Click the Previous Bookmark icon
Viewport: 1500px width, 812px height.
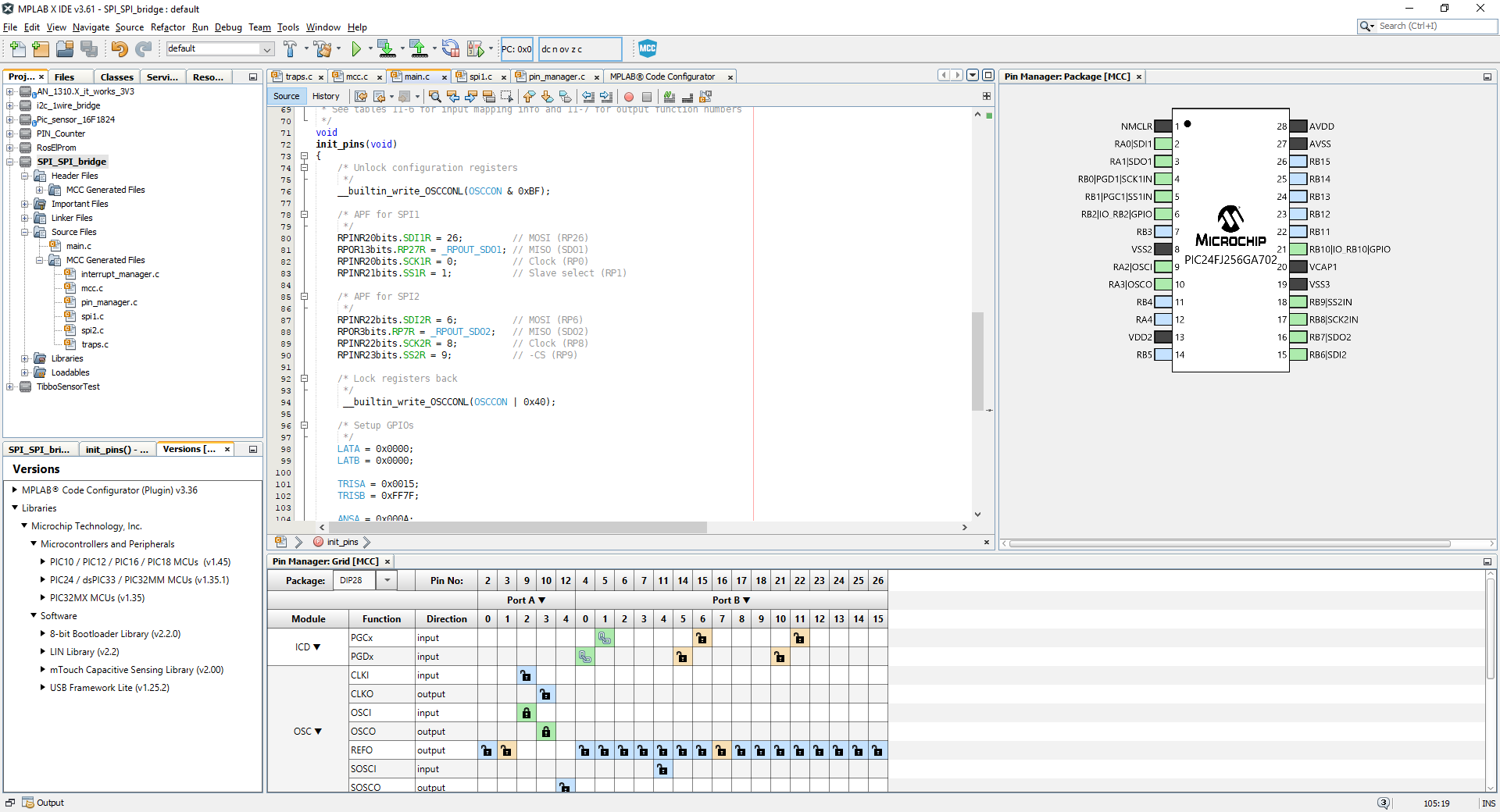click(x=529, y=96)
